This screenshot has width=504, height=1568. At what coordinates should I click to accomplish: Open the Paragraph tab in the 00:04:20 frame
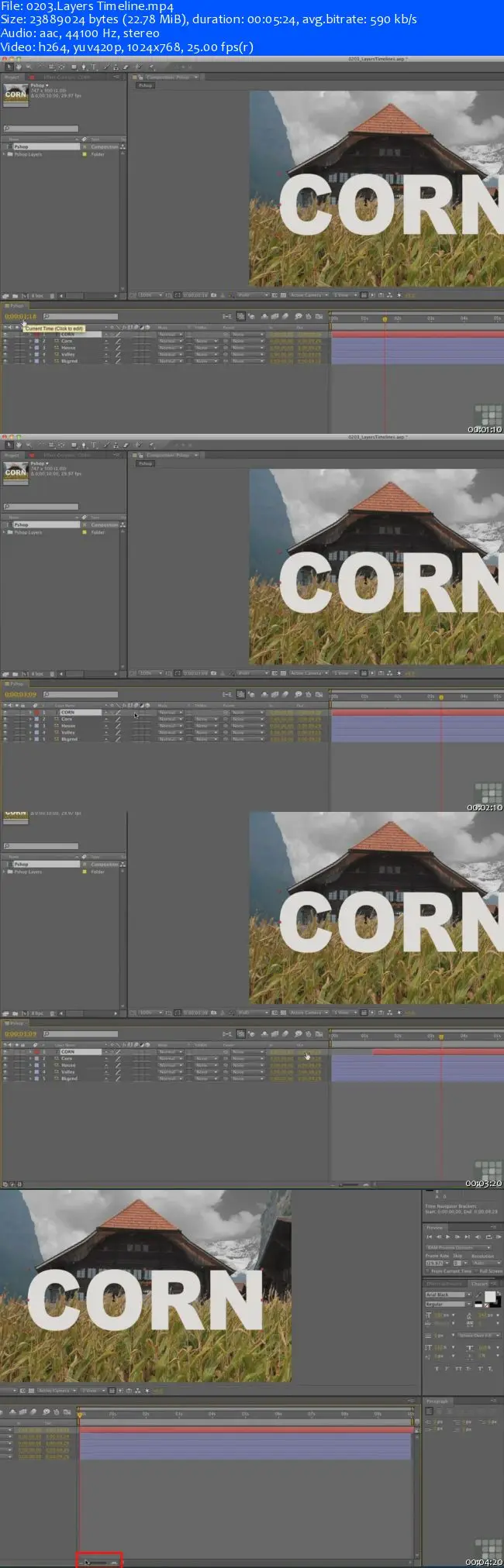tap(437, 1401)
